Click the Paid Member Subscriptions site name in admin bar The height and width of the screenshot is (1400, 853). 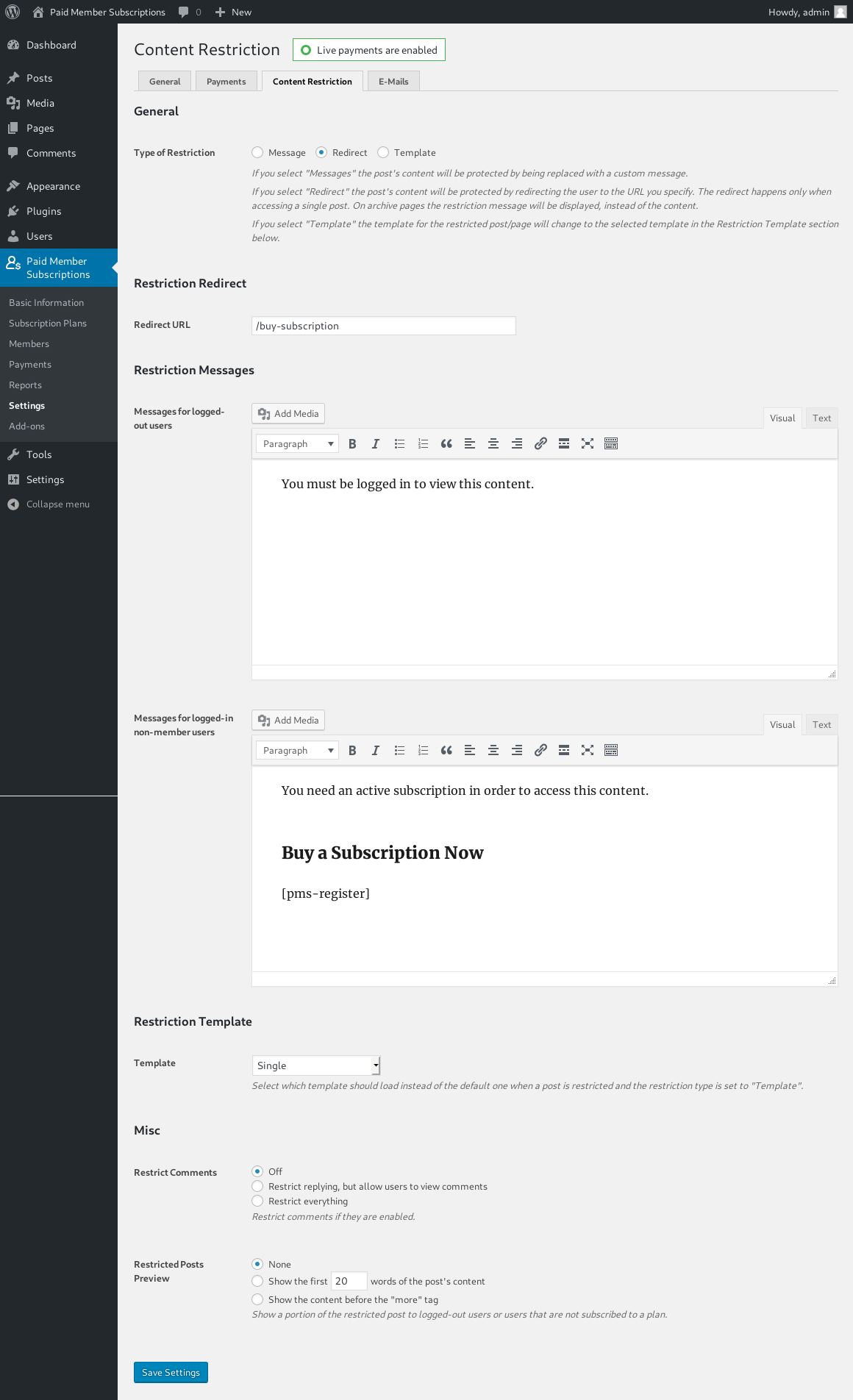tap(99, 12)
